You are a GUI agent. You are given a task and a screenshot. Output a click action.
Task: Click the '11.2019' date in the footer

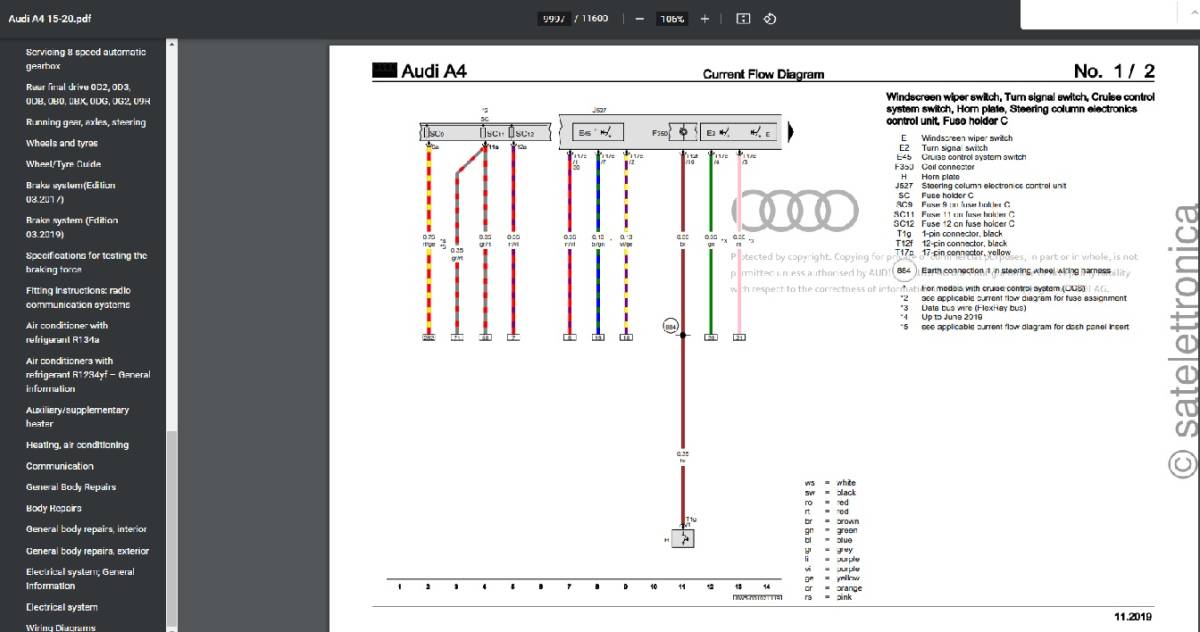(1135, 615)
